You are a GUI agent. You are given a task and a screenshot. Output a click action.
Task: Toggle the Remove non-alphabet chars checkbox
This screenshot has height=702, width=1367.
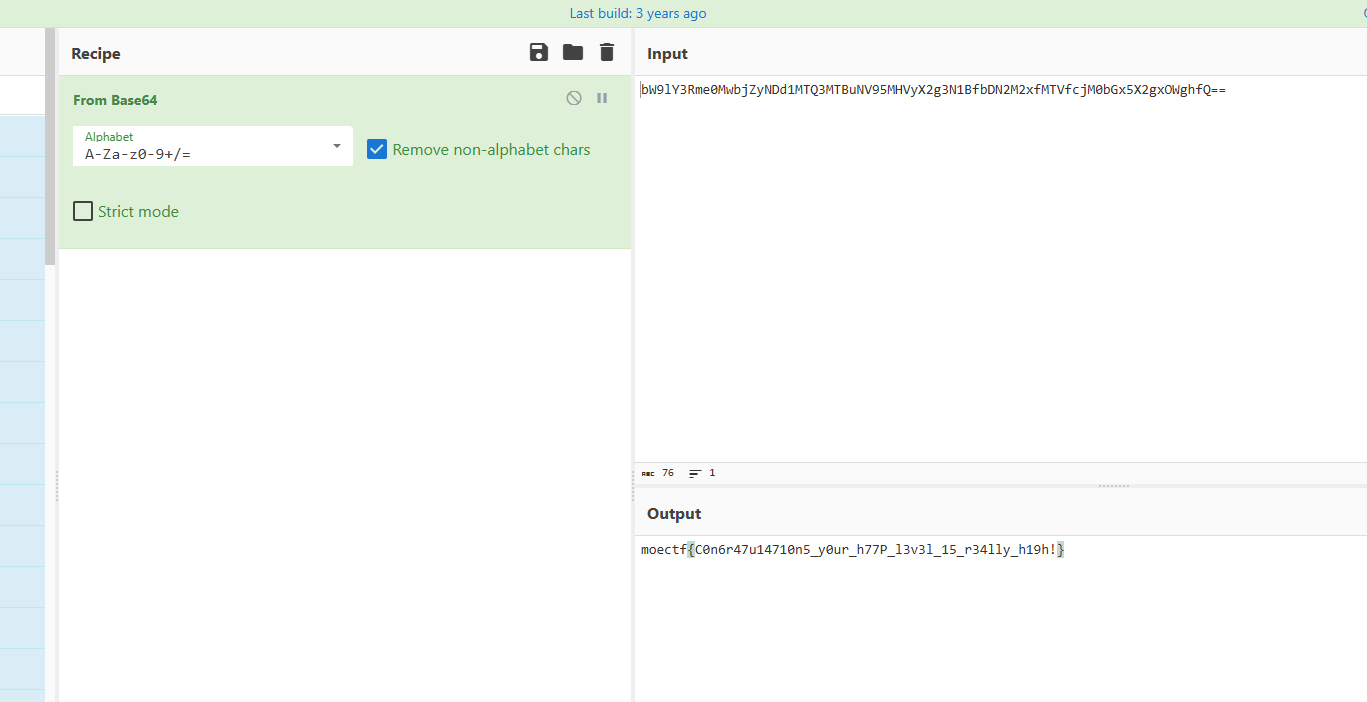pos(377,149)
